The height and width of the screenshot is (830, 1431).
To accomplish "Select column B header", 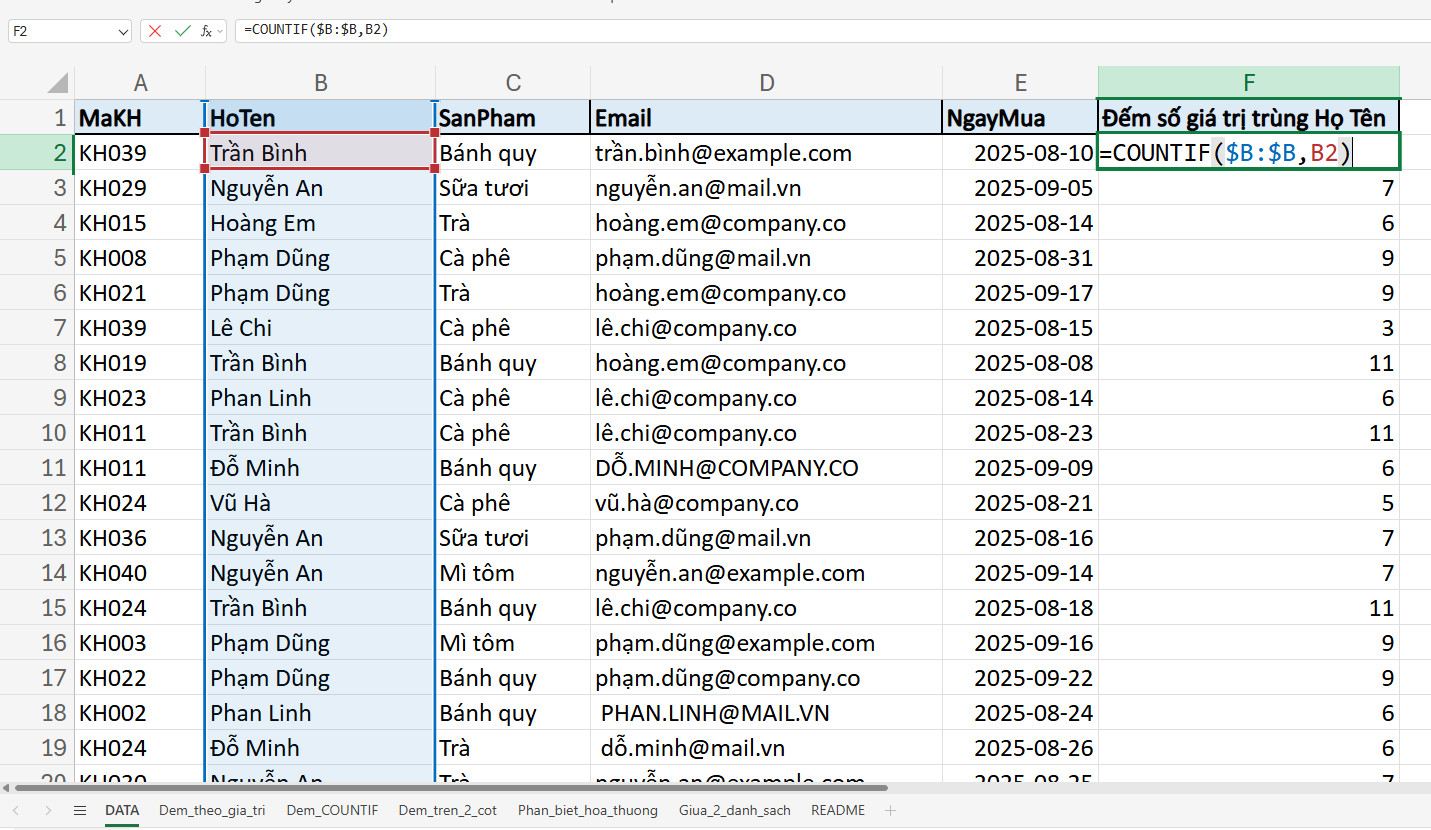I will click(320, 83).
